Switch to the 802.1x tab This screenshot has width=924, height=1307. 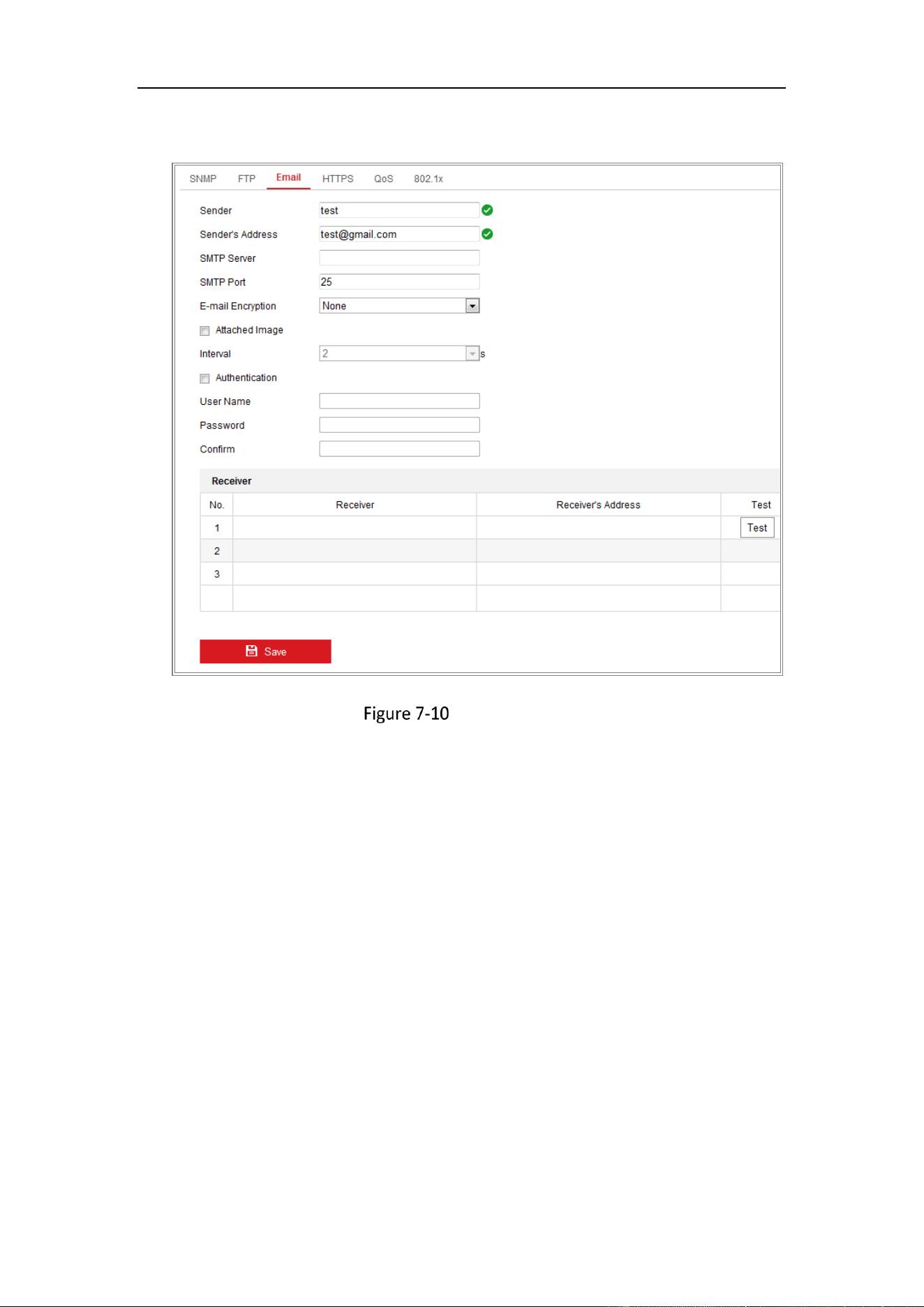(428, 179)
